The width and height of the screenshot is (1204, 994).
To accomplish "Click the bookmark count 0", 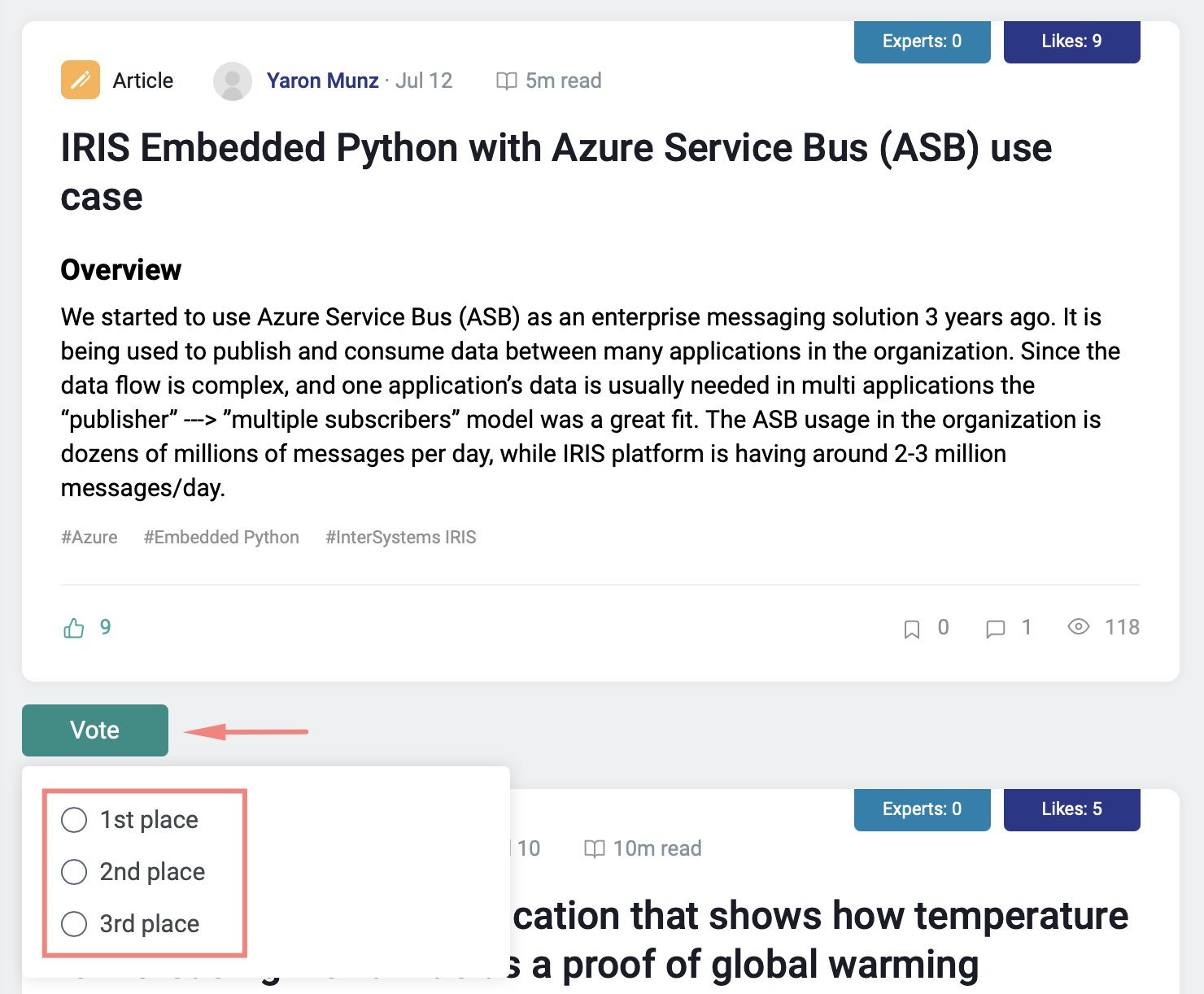I will pos(944,627).
